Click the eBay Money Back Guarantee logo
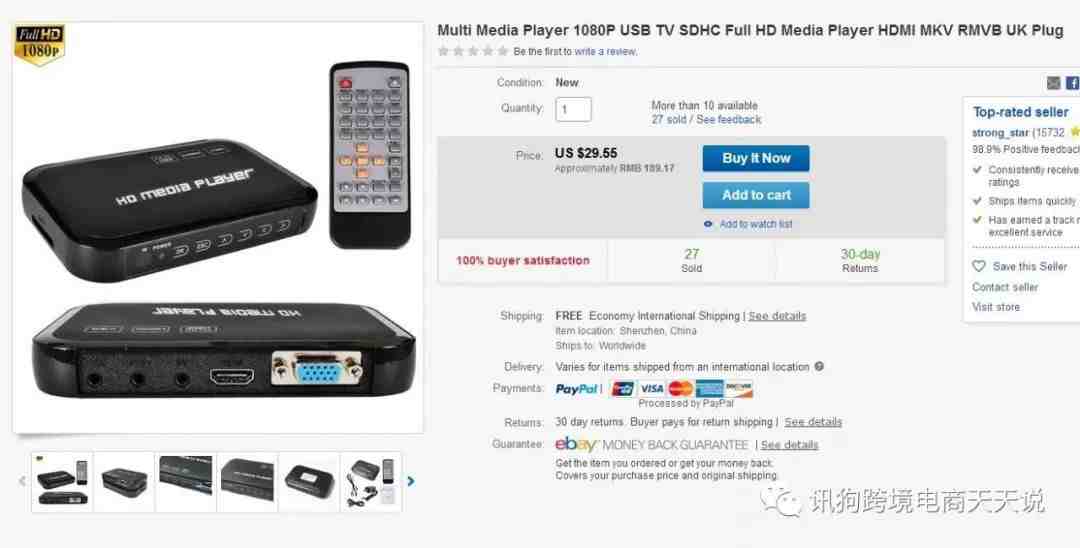The height and width of the screenshot is (548, 1080). [x=652, y=445]
